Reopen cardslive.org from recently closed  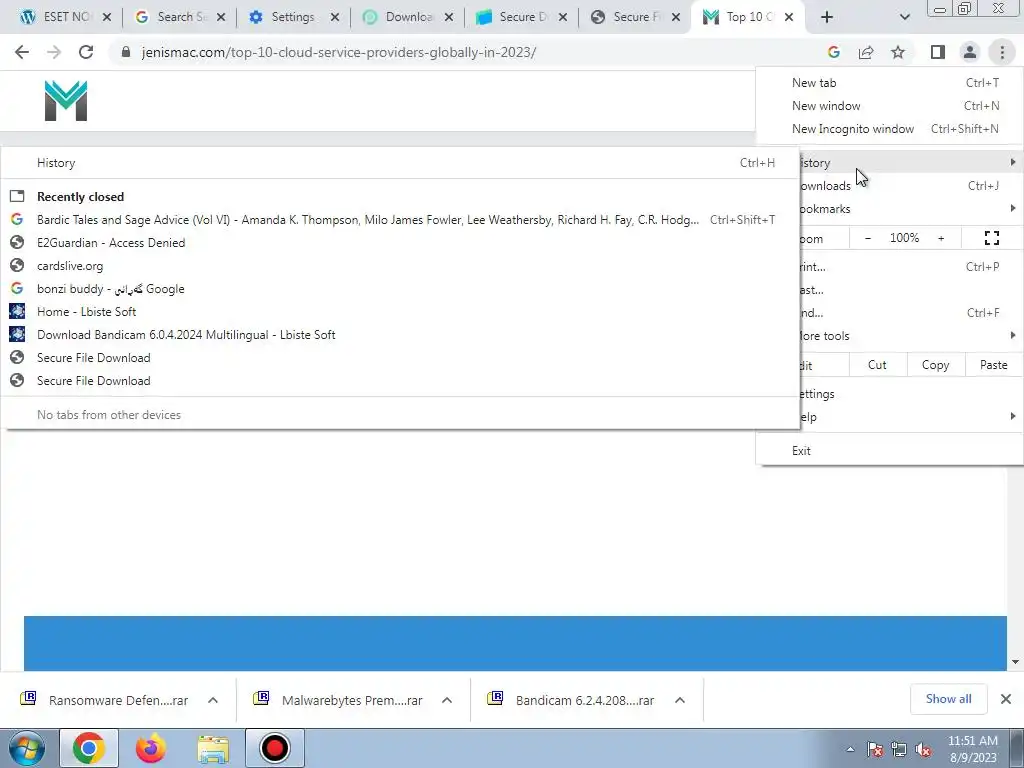(x=400, y=266)
